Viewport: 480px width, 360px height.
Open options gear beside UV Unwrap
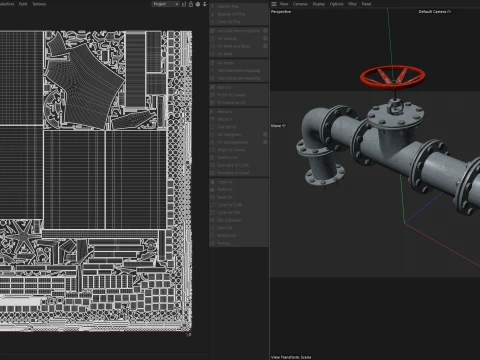pyautogui.click(x=265, y=38)
